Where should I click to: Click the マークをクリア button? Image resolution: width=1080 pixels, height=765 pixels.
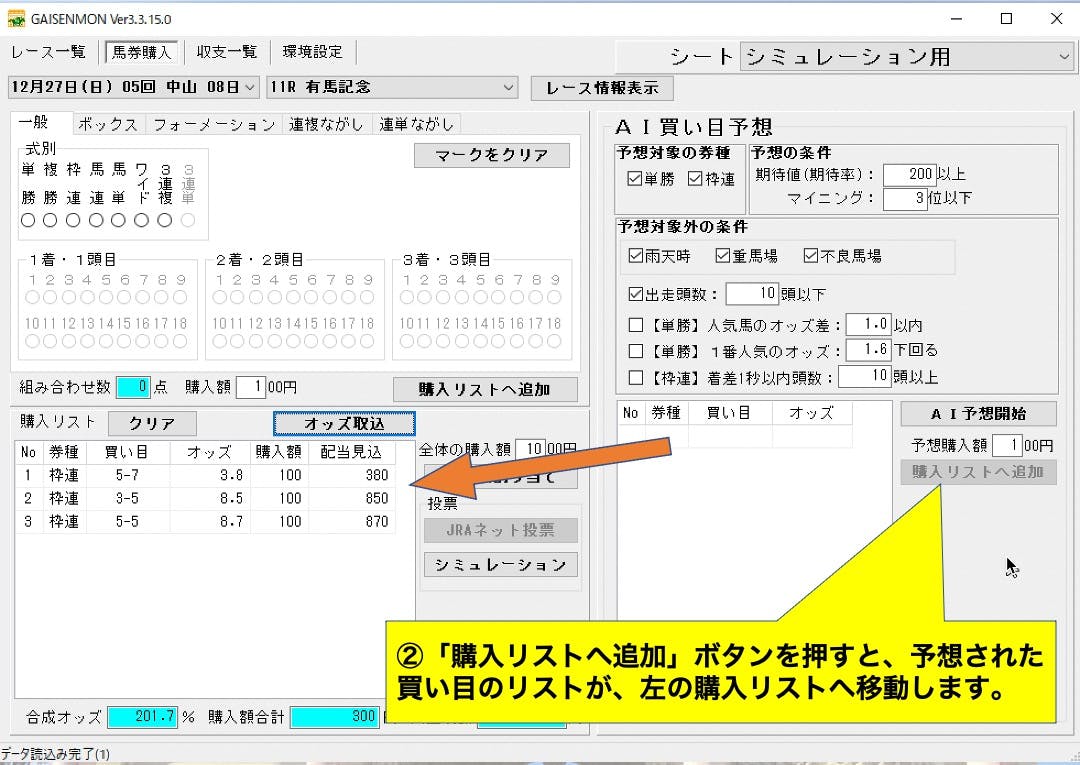(492, 156)
